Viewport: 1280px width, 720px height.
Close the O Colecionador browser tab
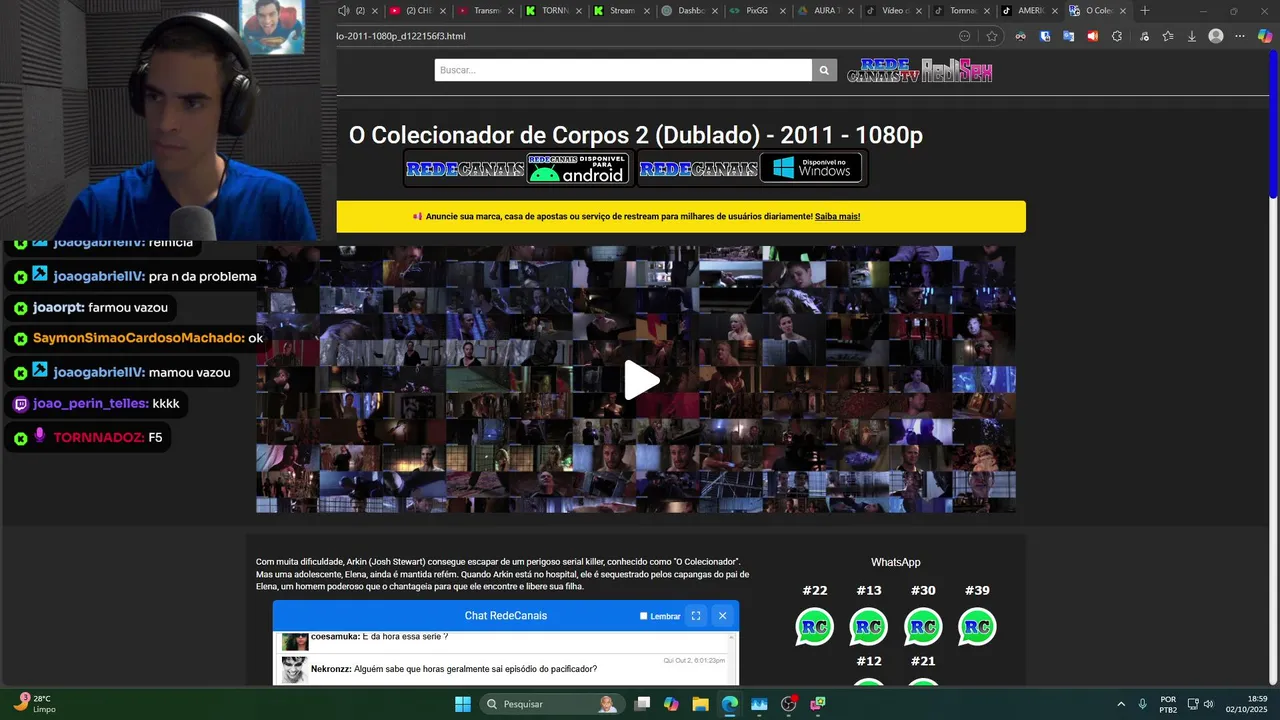click(x=1123, y=11)
